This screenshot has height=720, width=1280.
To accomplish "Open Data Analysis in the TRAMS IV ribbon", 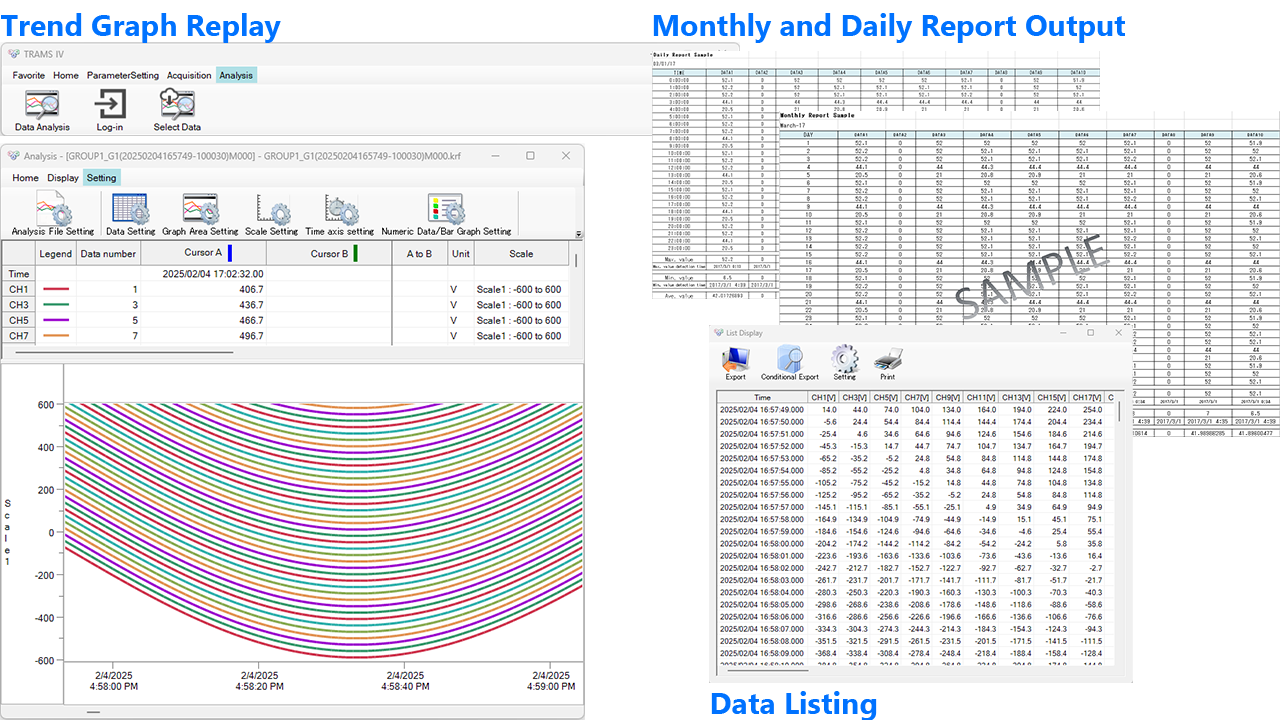I will pyautogui.click(x=42, y=111).
